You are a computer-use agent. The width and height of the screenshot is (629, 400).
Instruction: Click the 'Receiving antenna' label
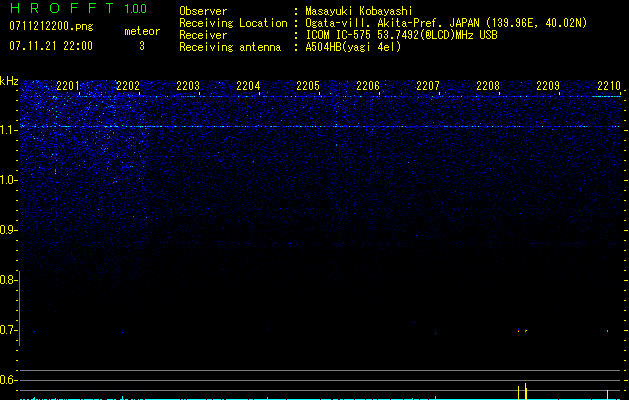click(230, 47)
